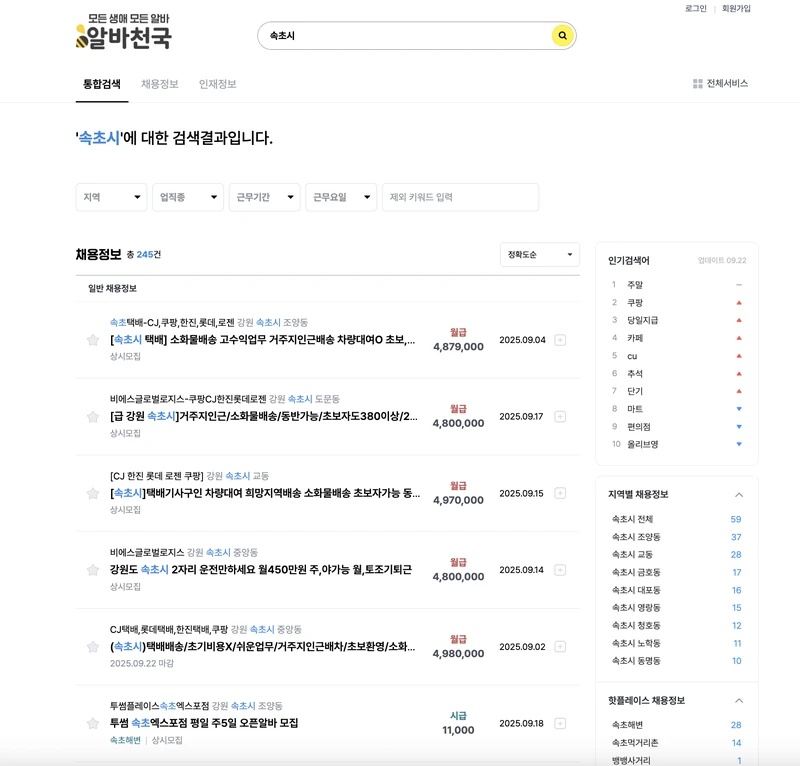
Task: Open the 정확도순 sort dropdown
Action: point(539,255)
